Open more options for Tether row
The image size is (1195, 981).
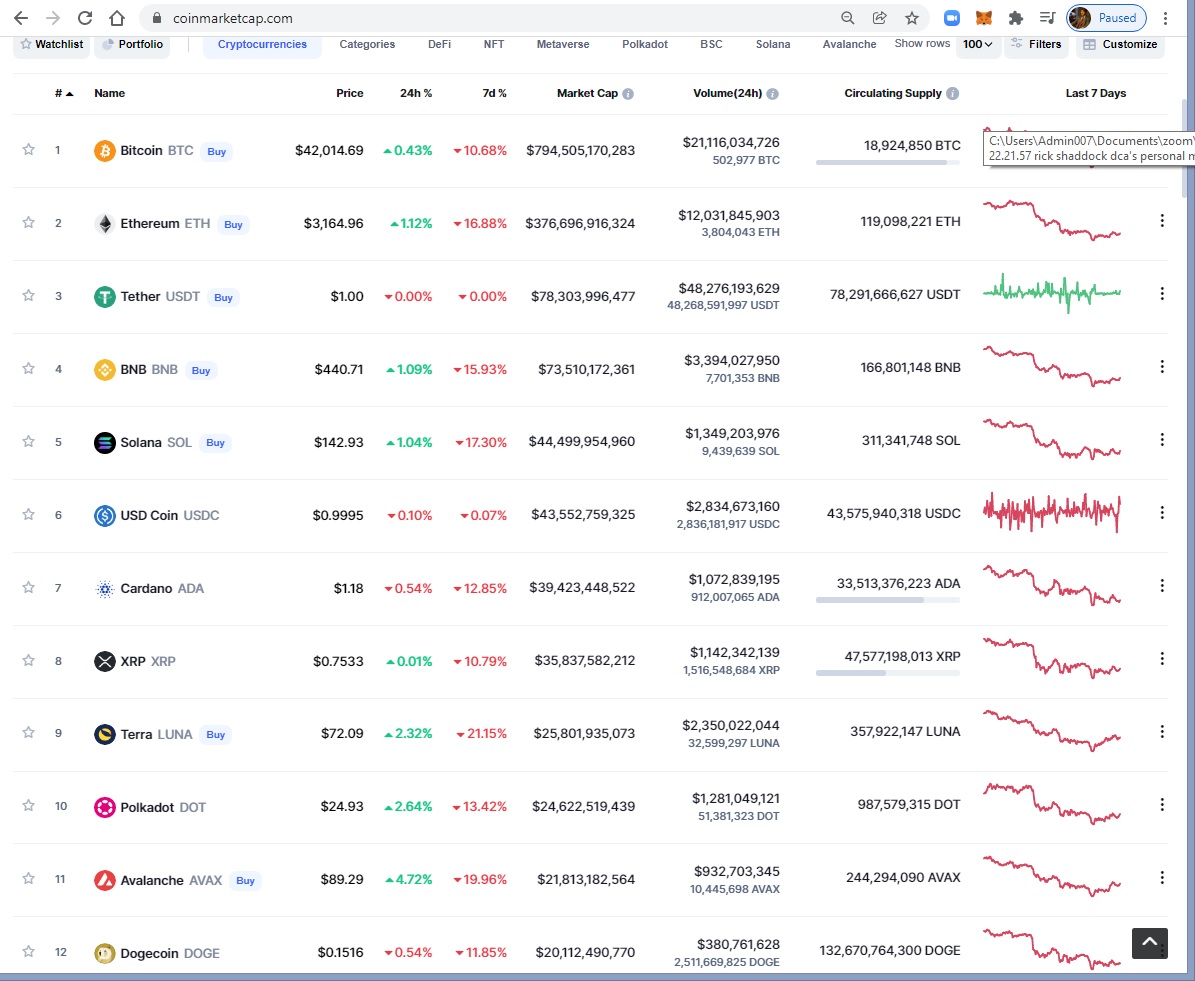coord(1162,293)
